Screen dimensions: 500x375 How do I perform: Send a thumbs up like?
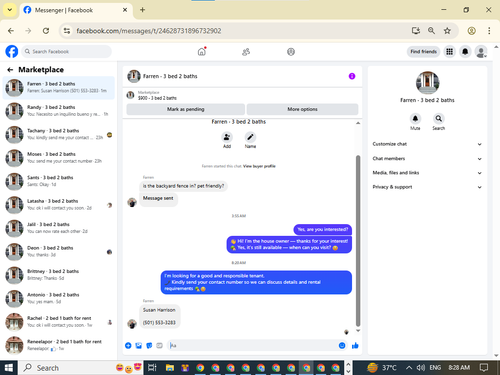[355, 346]
